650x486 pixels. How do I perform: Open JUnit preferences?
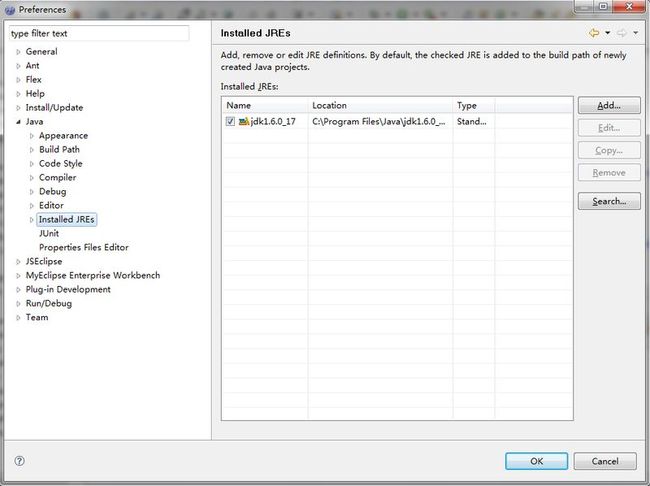point(49,233)
